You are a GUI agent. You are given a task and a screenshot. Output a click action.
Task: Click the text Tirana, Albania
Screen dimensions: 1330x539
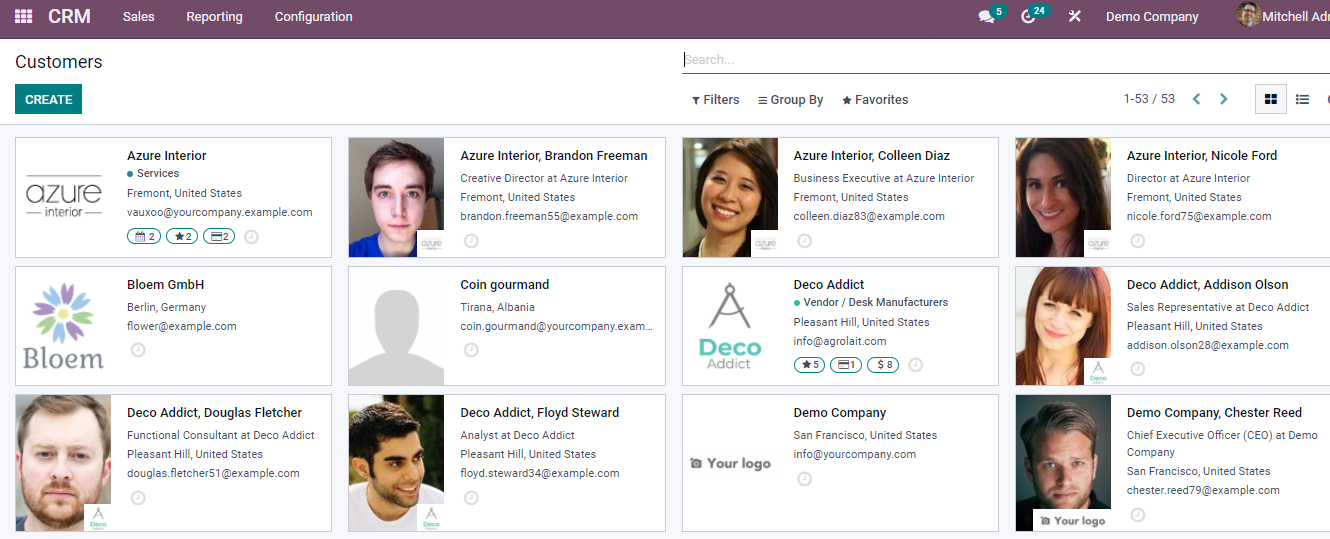click(x=497, y=308)
